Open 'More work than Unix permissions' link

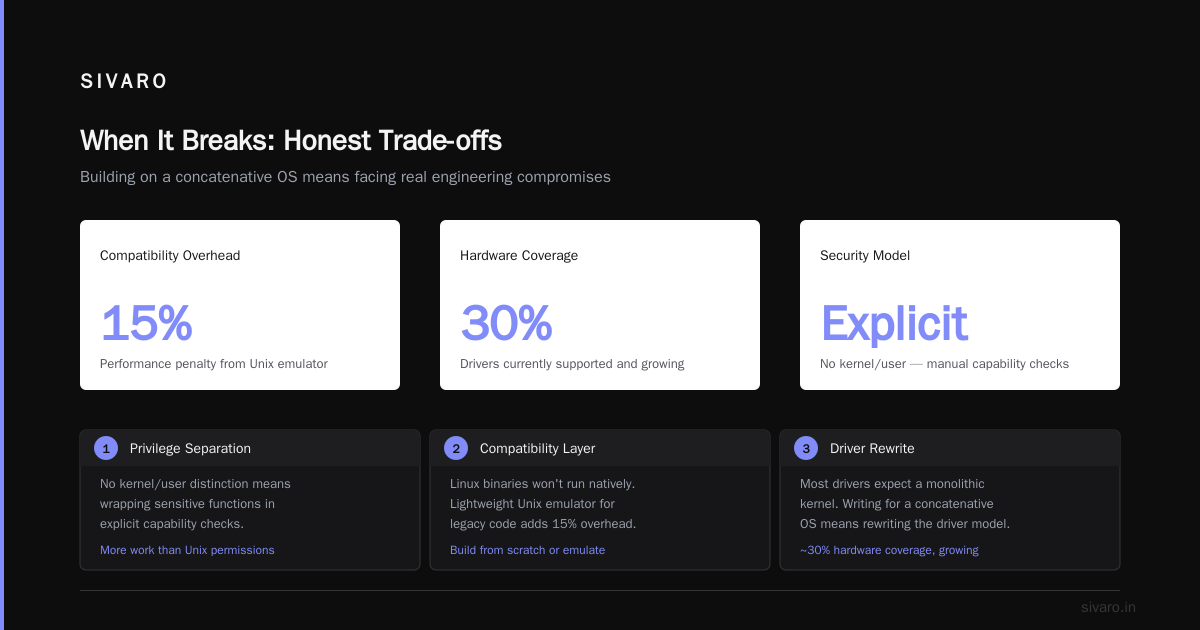(x=187, y=550)
